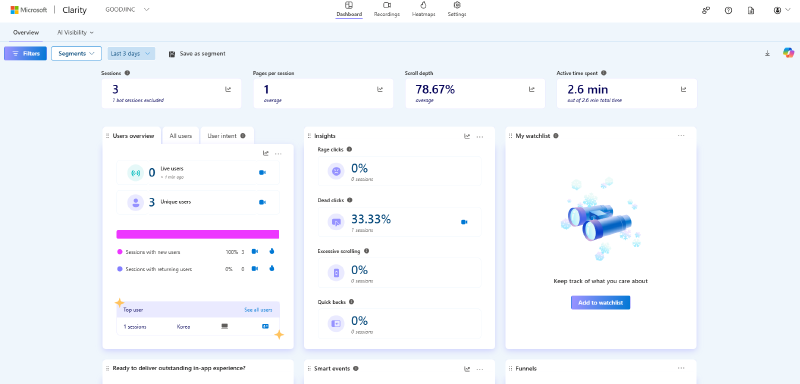Click the Scroll depth 78.67% value
Screen dimensions: 800x384
click(435, 89)
